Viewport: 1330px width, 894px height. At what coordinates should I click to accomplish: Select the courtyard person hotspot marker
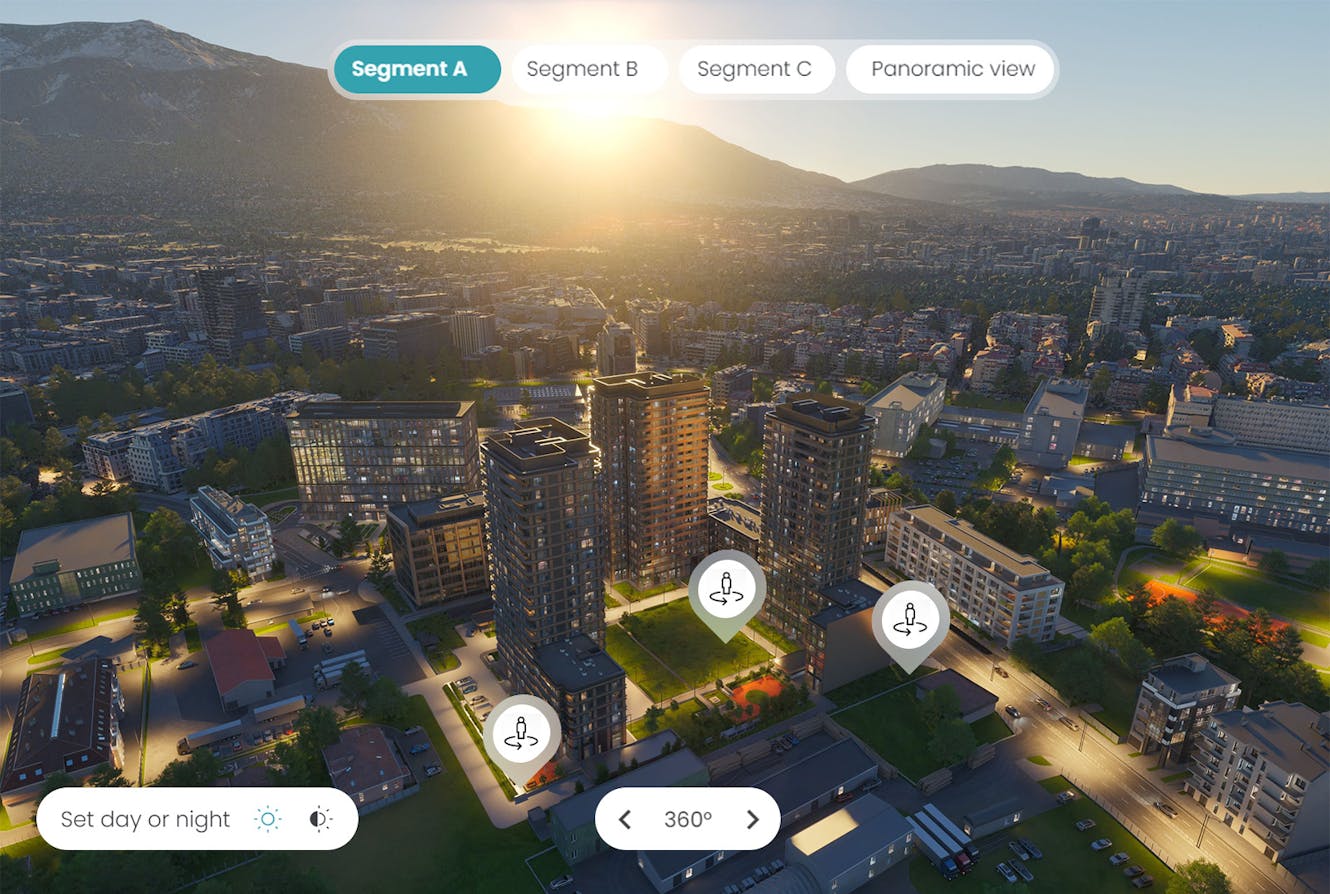click(726, 588)
